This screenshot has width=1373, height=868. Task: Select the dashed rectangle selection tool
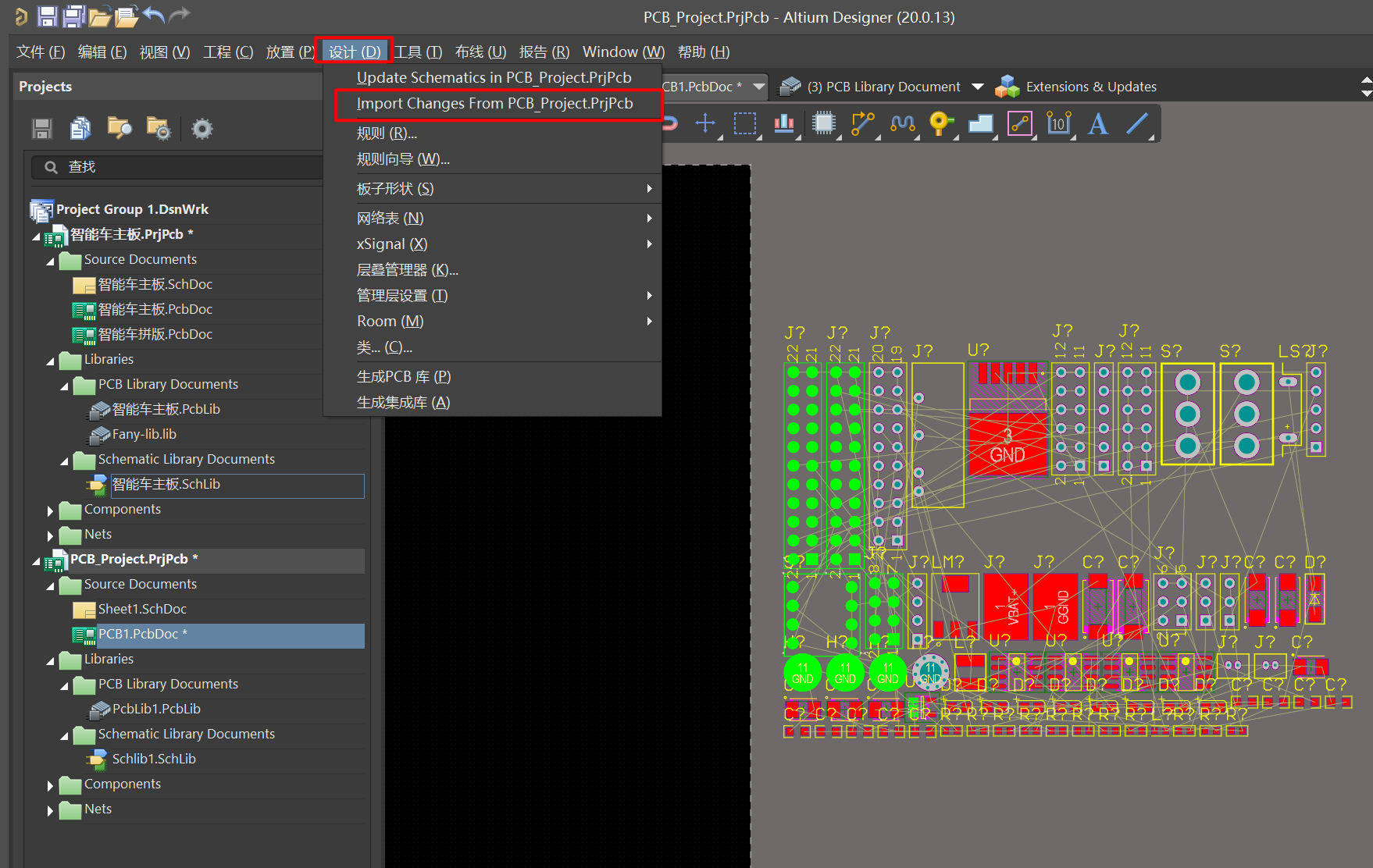pyautogui.click(x=744, y=123)
